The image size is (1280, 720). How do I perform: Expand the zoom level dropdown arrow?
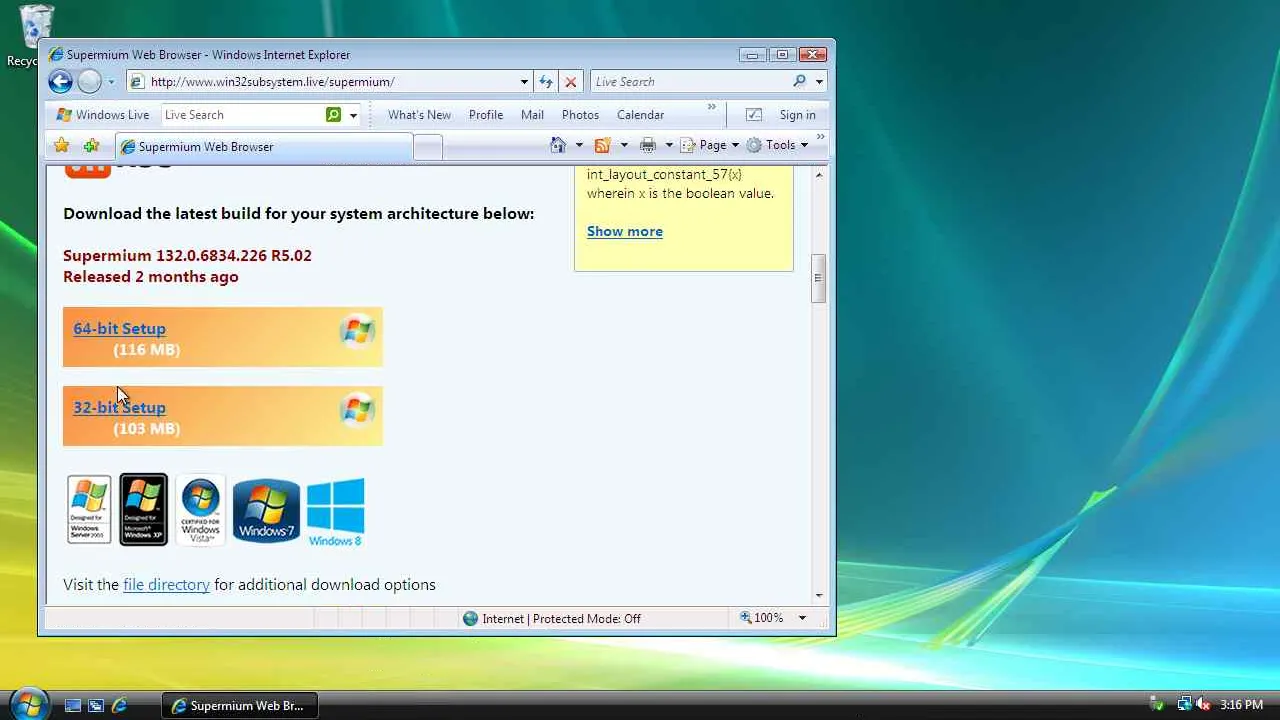[x=802, y=618]
